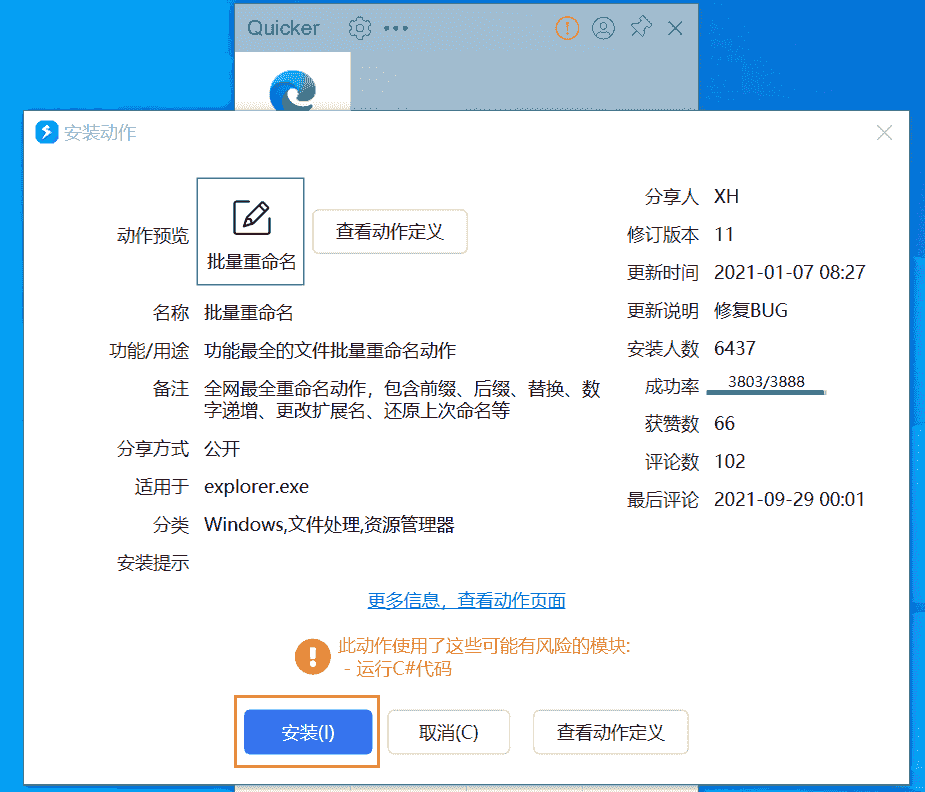Viewport: 925px width, 792px height.
Task: Click the 备注 remark paragraph text
Action: 402,399
